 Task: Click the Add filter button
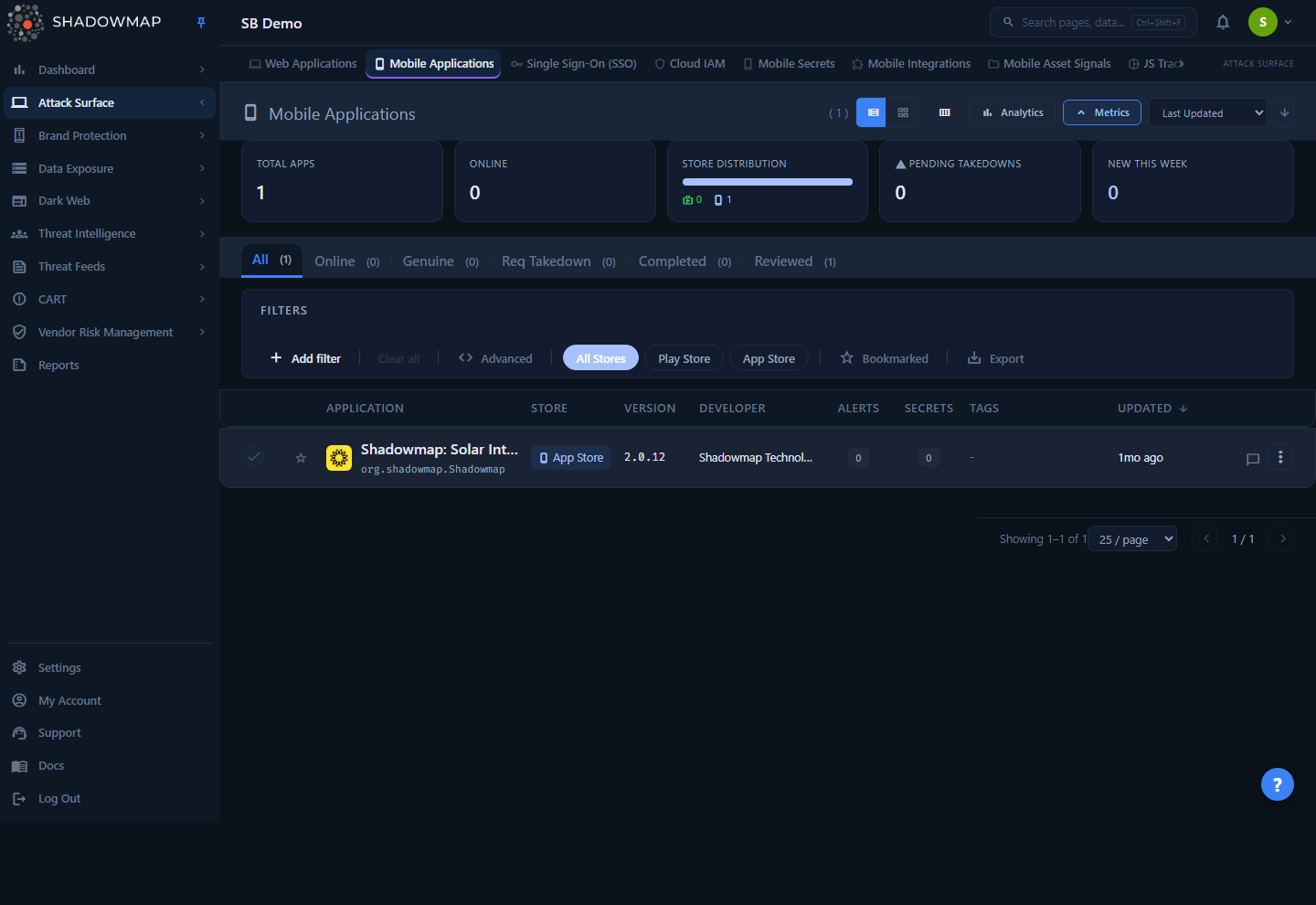[305, 358]
